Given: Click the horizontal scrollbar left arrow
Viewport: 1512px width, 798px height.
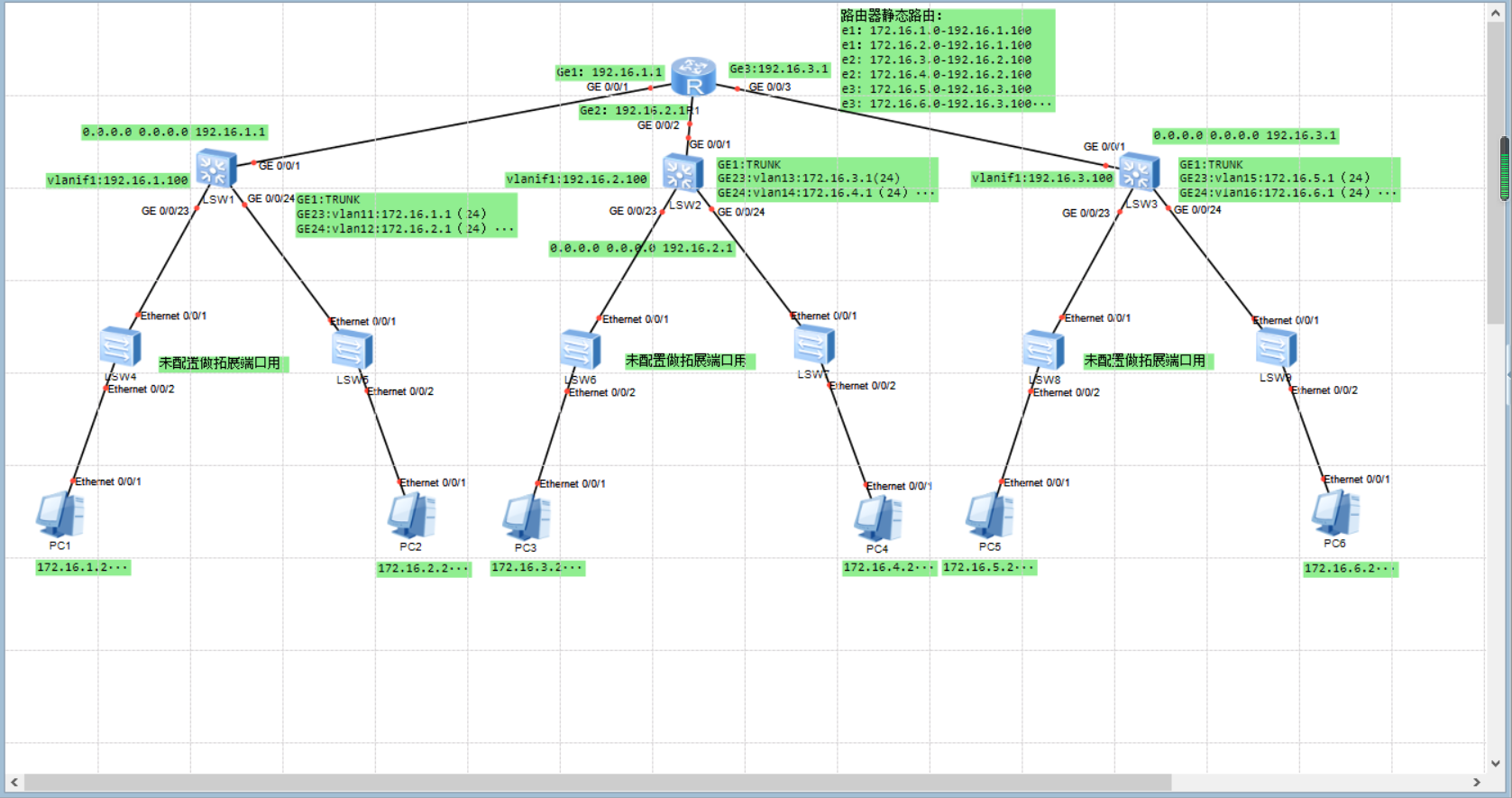Looking at the screenshot, I should point(14,782).
